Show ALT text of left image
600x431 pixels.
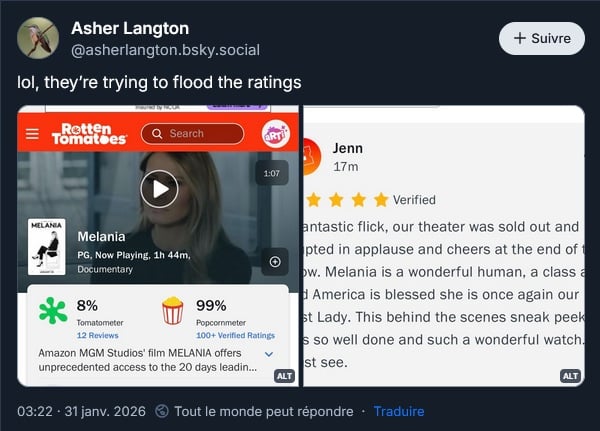tap(283, 376)
